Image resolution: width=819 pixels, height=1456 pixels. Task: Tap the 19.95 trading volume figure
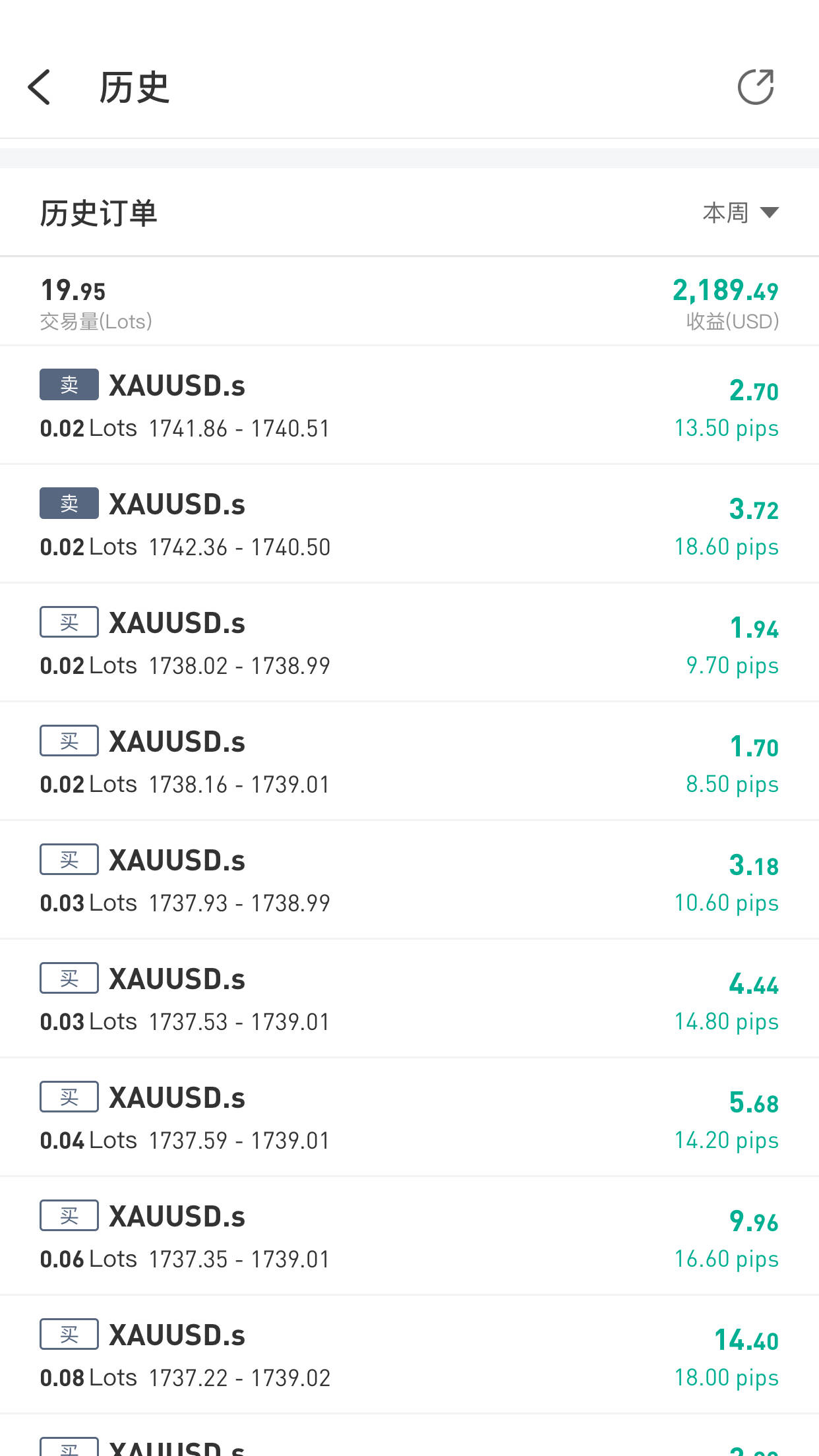[x=73, y=290]
